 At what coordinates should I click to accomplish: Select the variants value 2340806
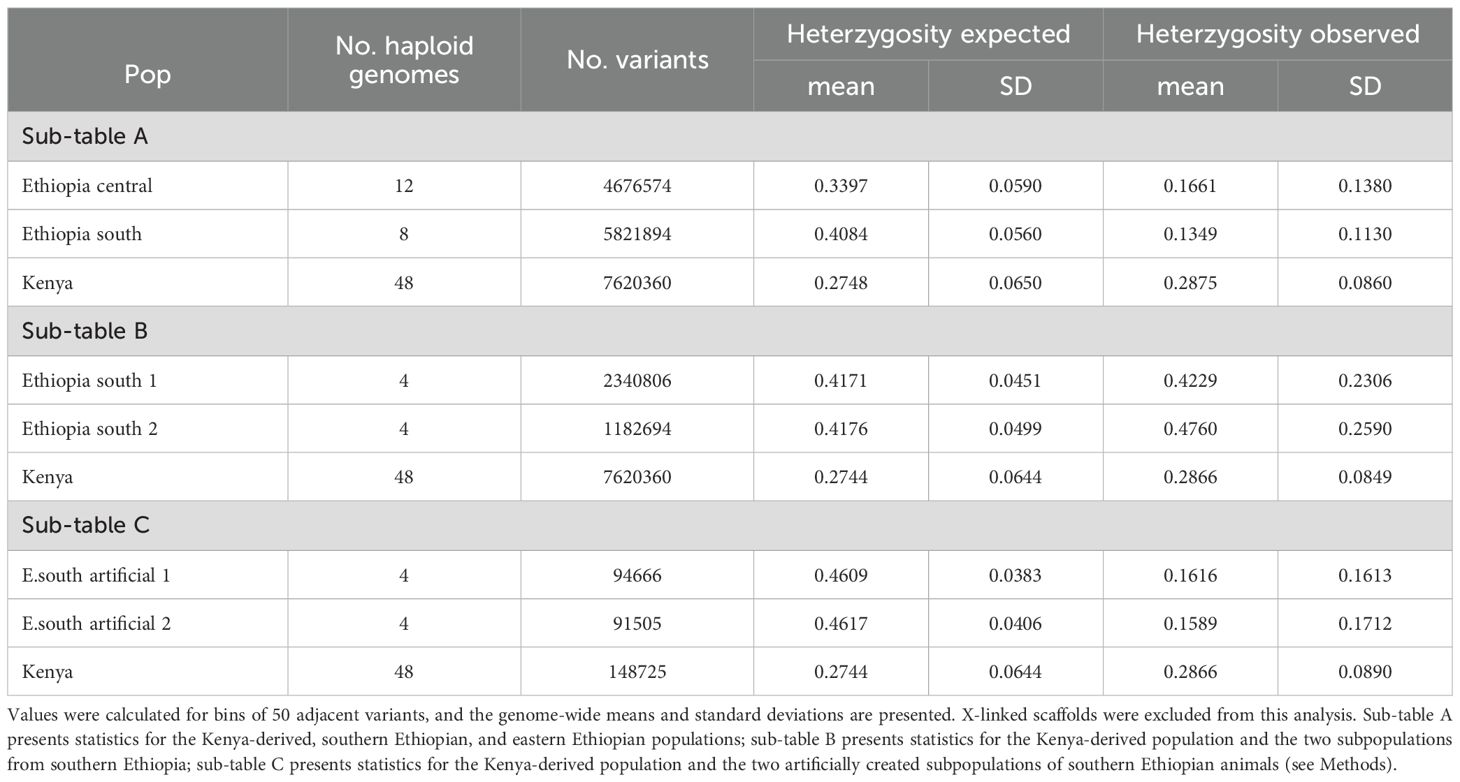click(x=637, y=380)
